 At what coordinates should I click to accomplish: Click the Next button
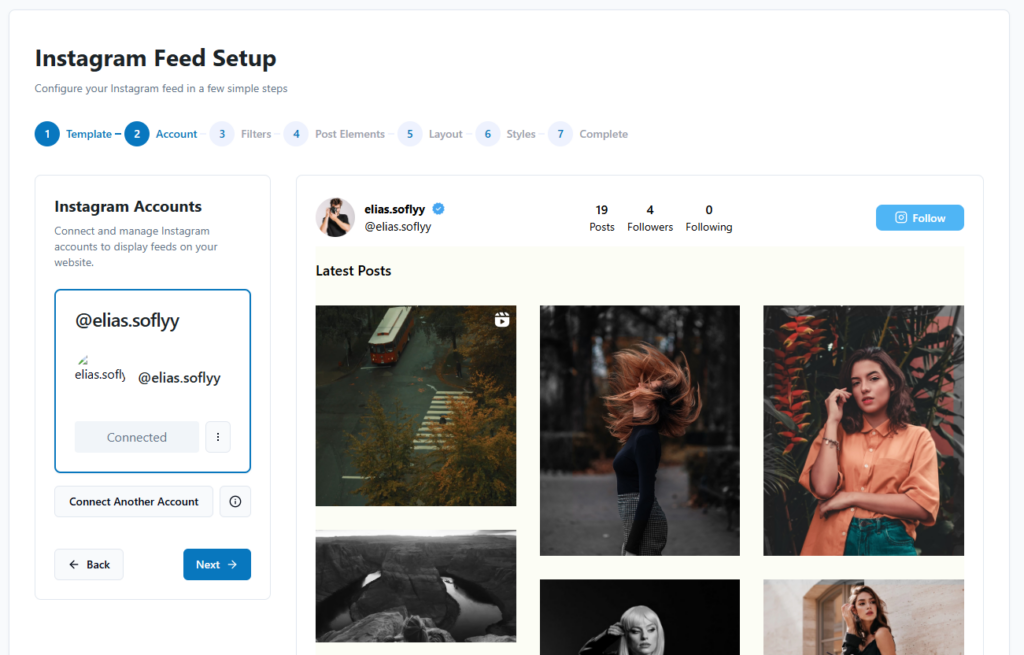click(x=217, y=564)
